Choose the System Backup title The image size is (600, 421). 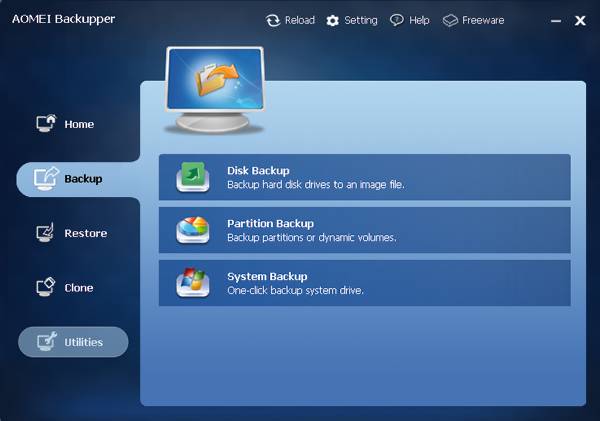(x=267, y=276)
